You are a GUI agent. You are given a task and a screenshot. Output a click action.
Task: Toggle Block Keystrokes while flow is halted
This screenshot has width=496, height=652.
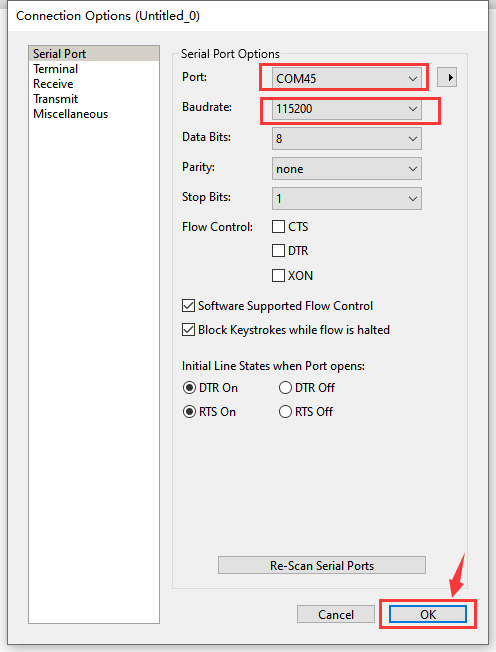click(x=188, y=330)
